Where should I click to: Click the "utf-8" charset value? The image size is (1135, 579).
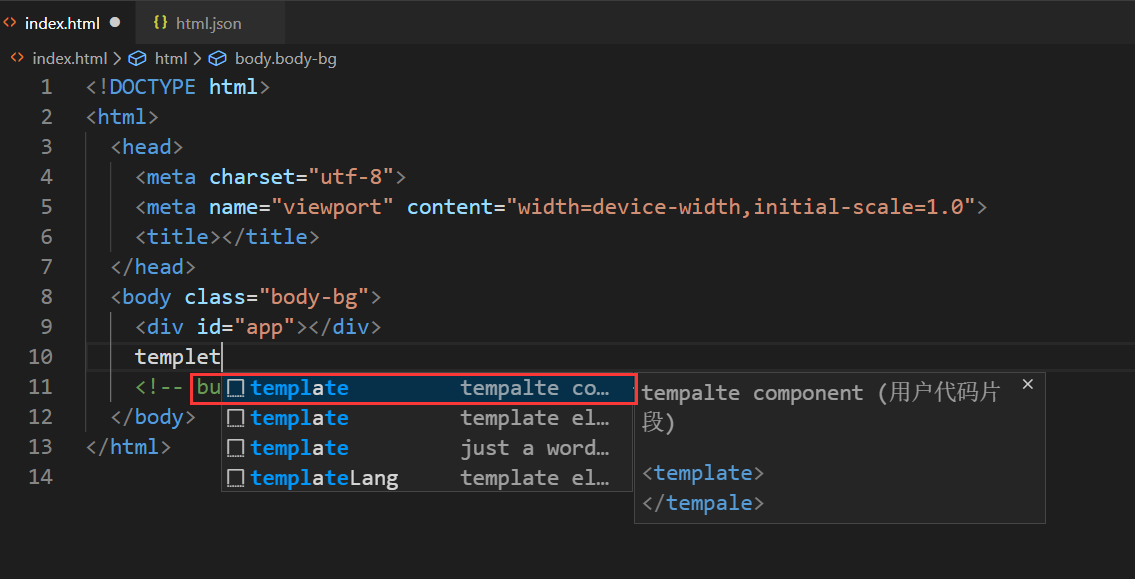click(x=351, y=177)
